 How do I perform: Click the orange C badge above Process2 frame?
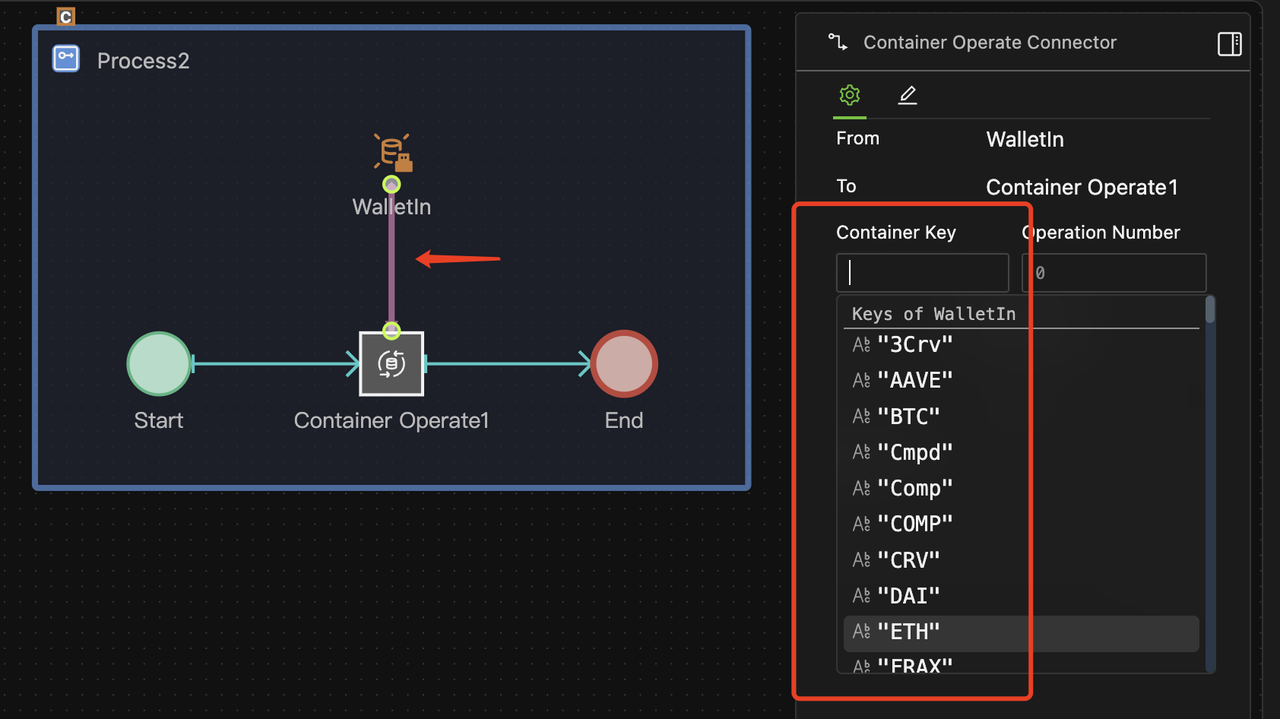click(x=65, y=16)
